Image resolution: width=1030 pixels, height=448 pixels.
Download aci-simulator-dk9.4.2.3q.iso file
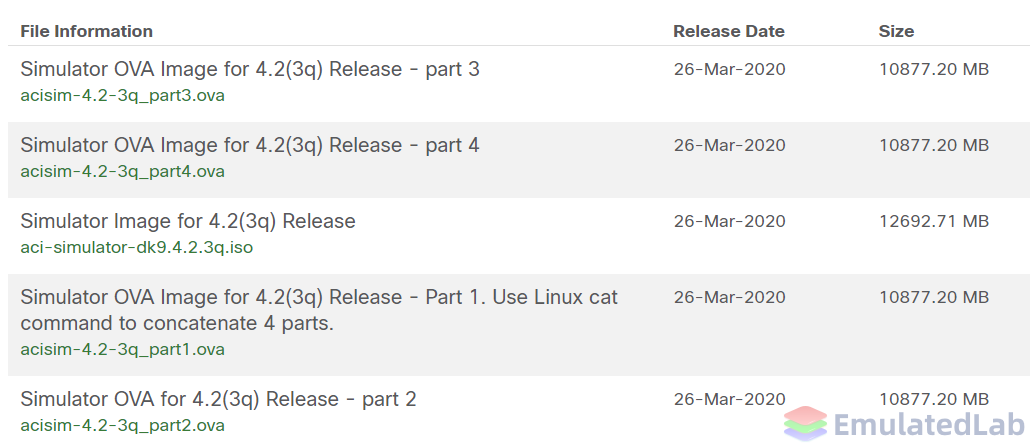pos(137,248)
